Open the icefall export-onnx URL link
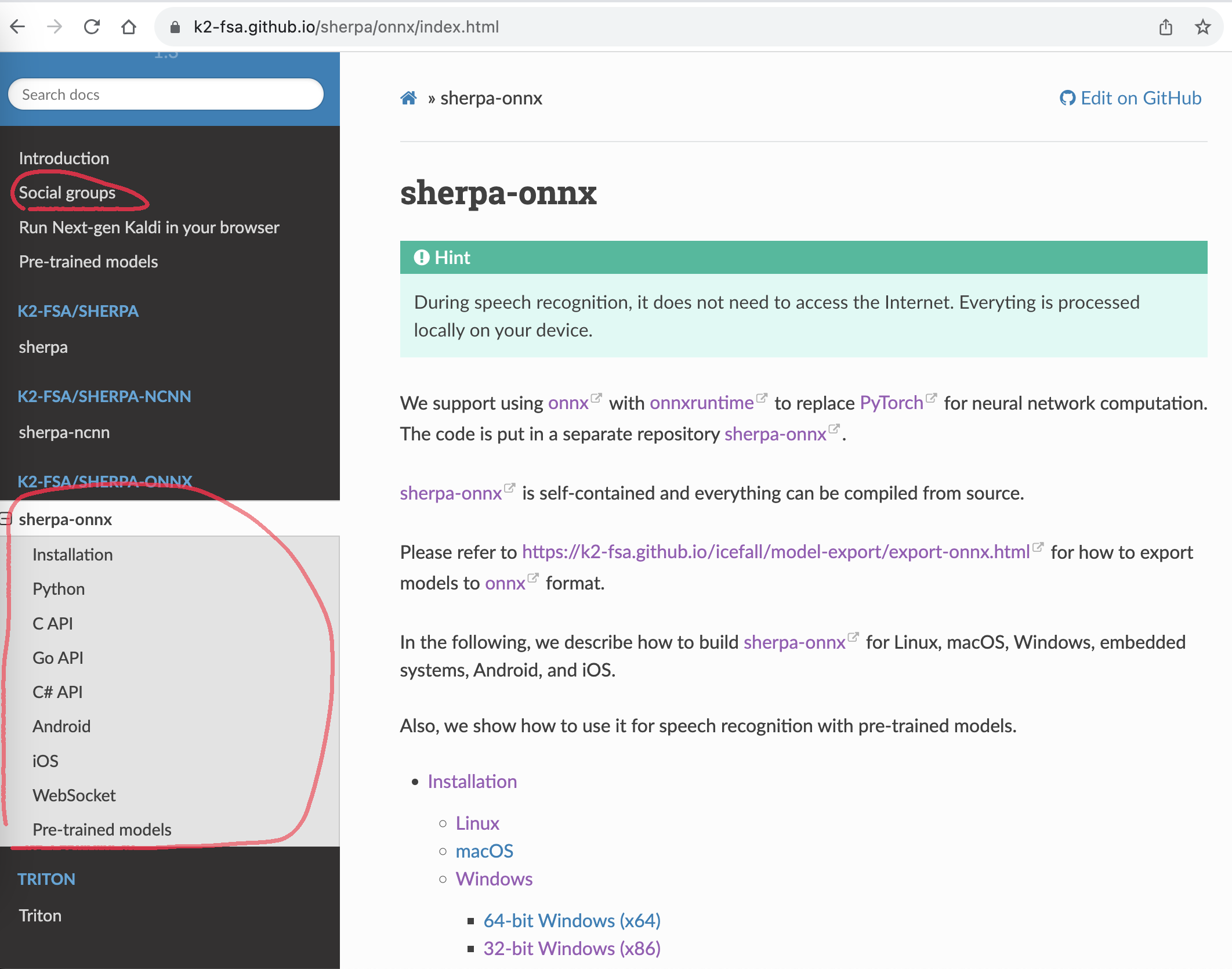The image size is (1232, 969). tap(776, 552)
